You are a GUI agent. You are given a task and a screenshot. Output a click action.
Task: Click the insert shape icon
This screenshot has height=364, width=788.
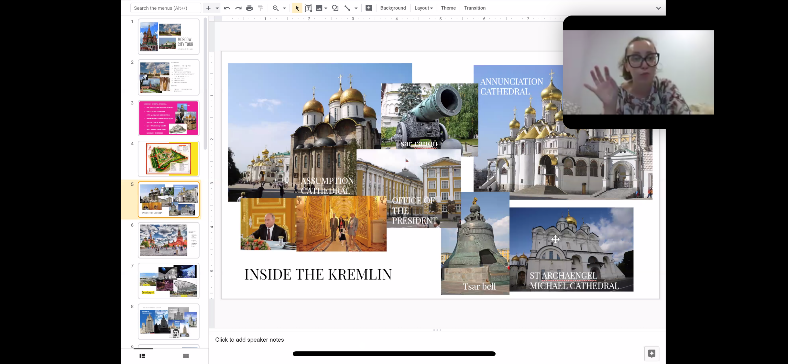pos(335,8)
